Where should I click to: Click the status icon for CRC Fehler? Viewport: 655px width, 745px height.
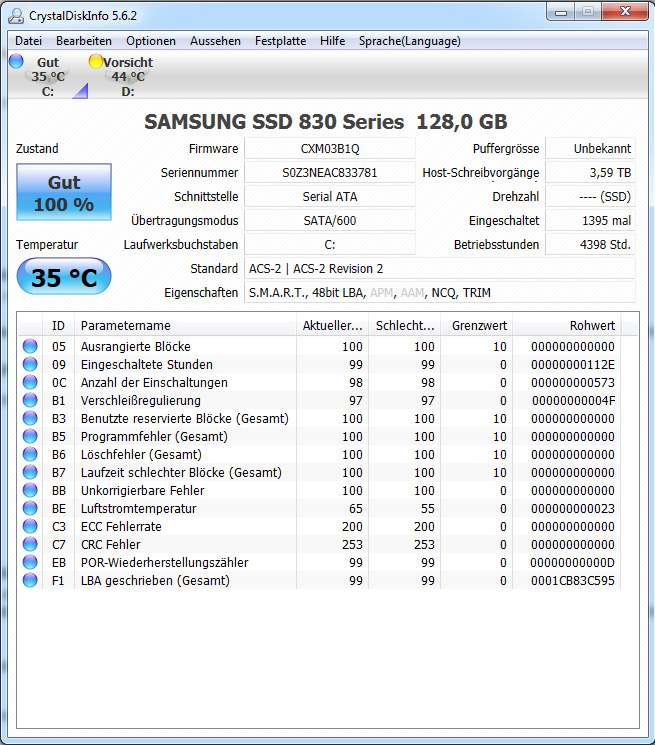30,544
